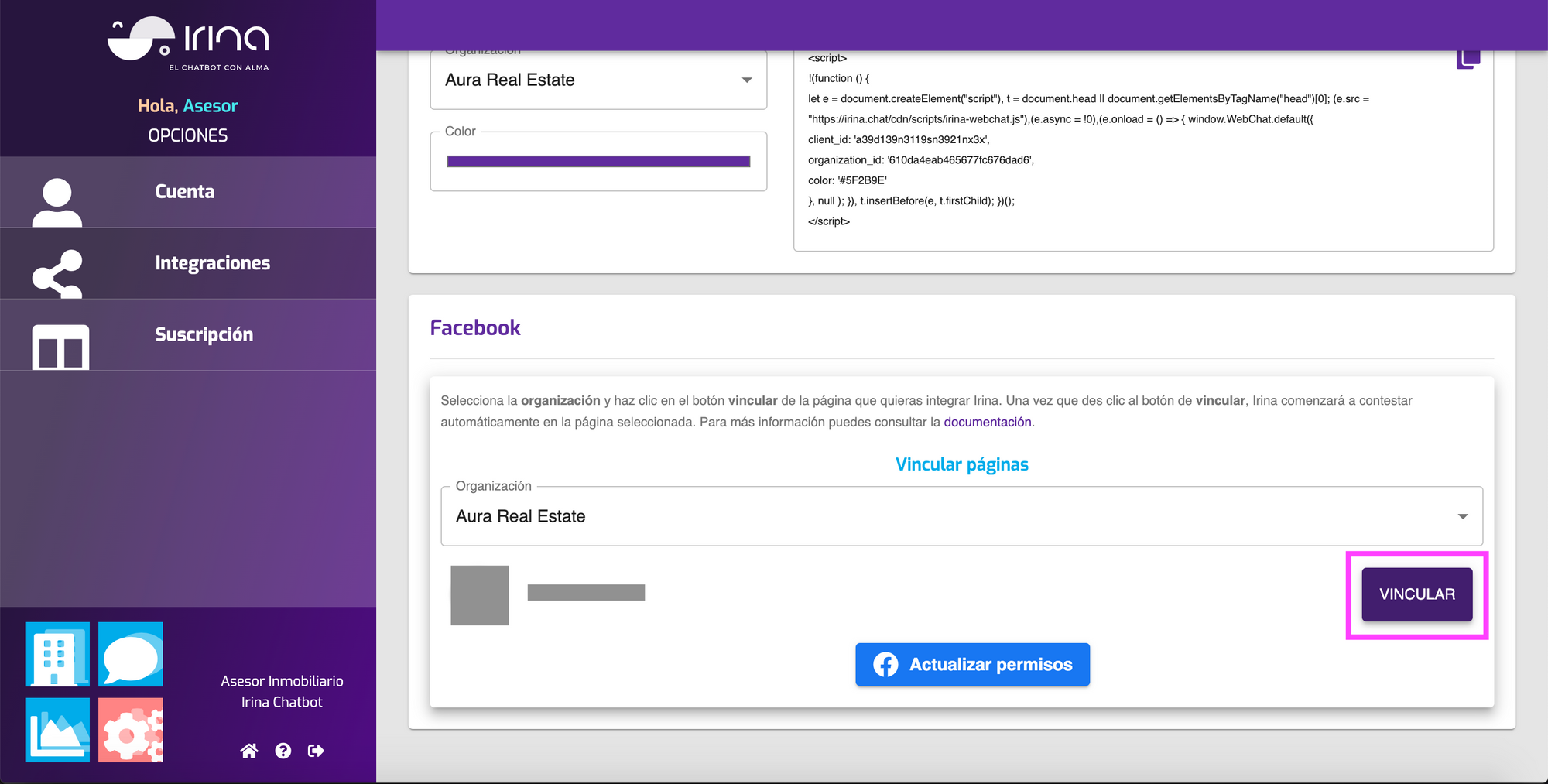Open the Suscripción menu section
Viewport: 1548px width, 784px height.
(188, 334)
